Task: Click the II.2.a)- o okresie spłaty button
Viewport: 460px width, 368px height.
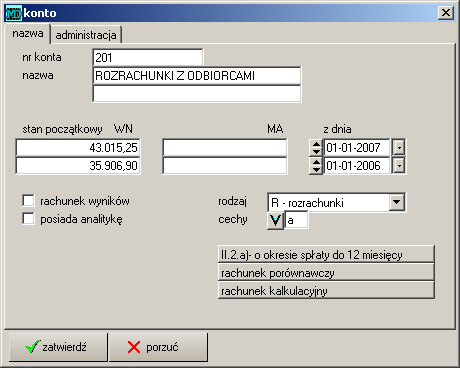Action: pyautogui.click(x=326, y=254)
